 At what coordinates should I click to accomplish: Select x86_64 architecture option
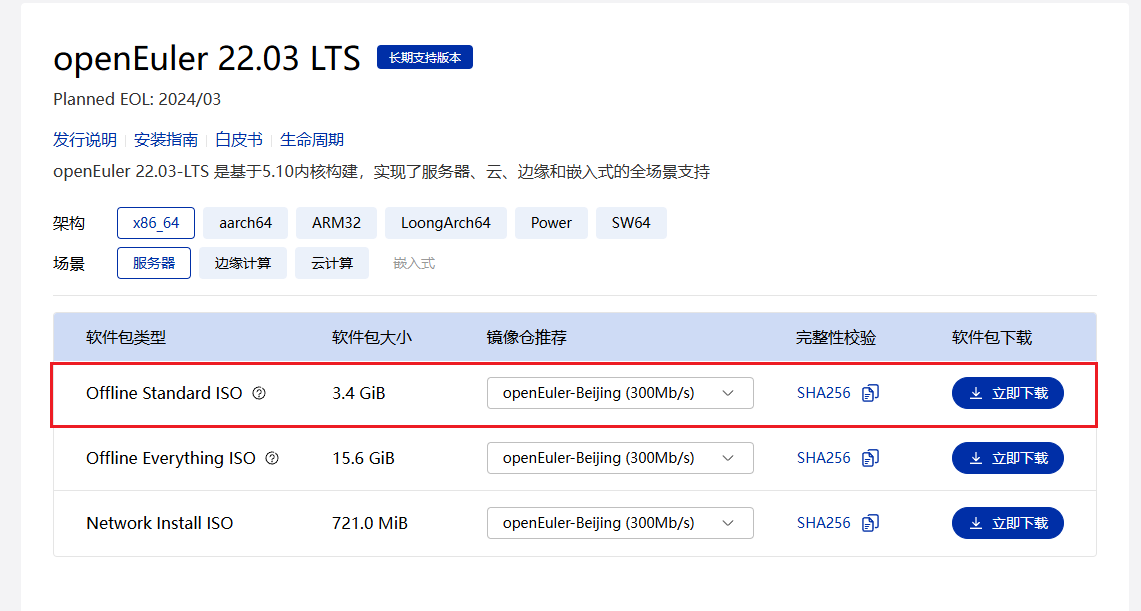coord(156,223)
